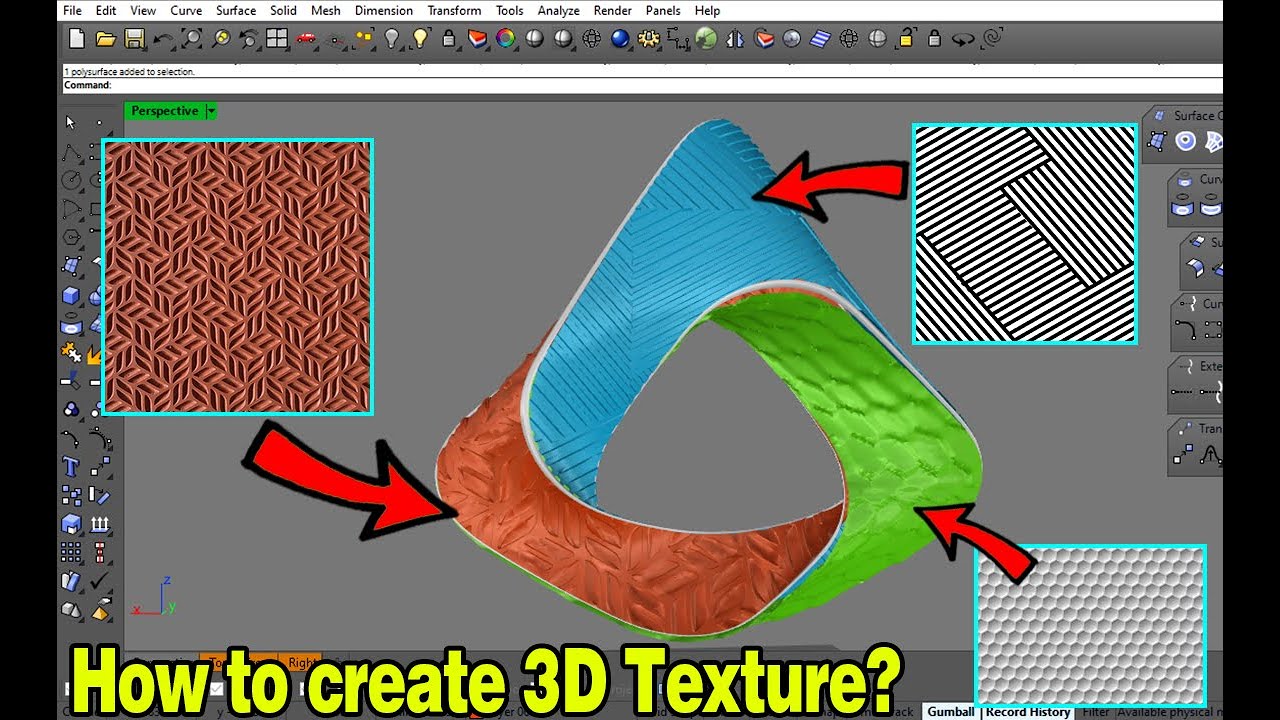Click the spiral icon in top toolbar
Screen dimensions: 1280x720
pos(993,39)
